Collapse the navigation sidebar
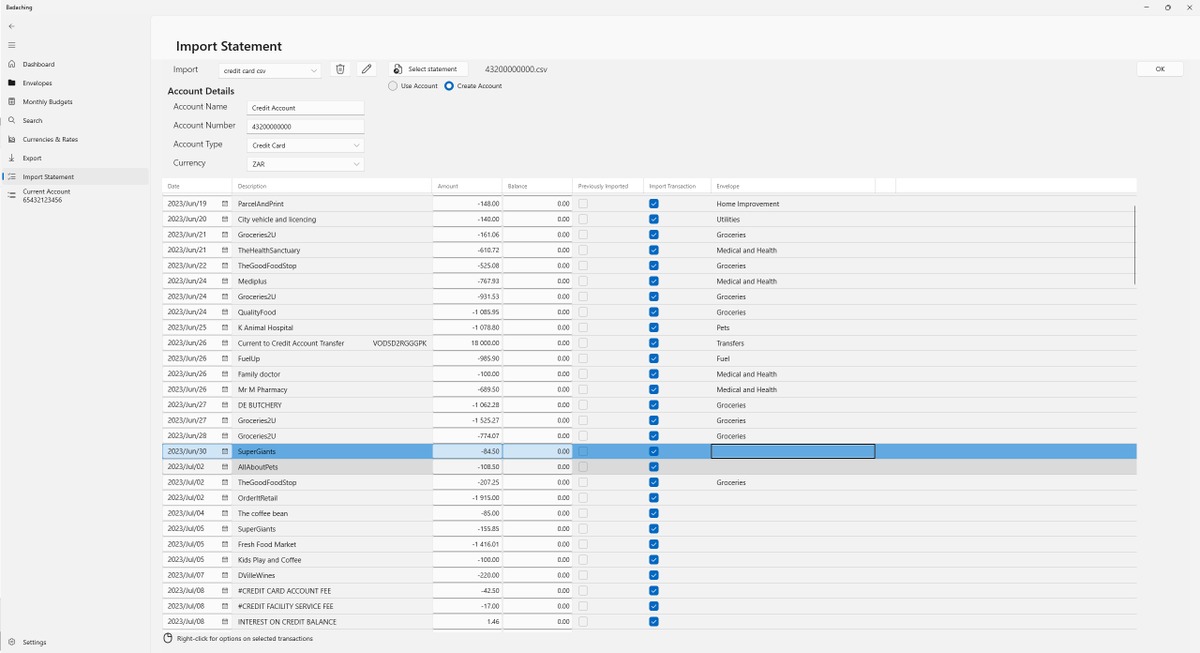This screenshot has width=1200, height=653. click(x=11, y=44)
